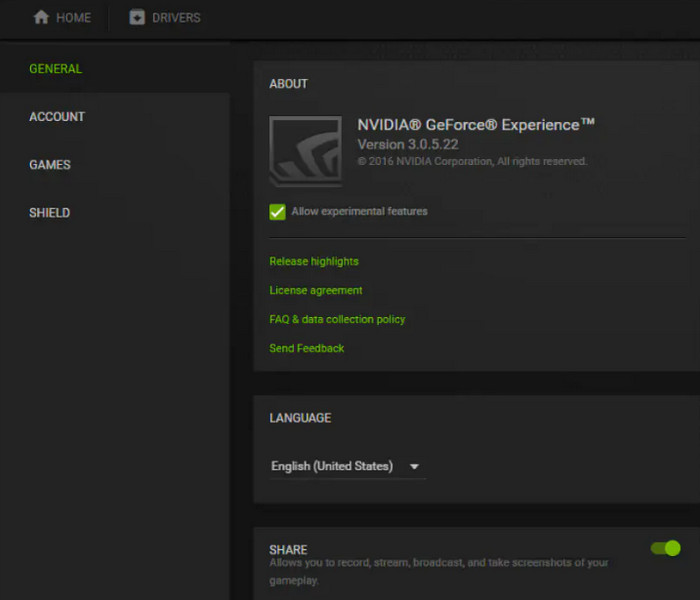The height and width of the screenshot is (600, 700).
Task: Click the Version 3.0.5.22 text
Action: (408, 145)
